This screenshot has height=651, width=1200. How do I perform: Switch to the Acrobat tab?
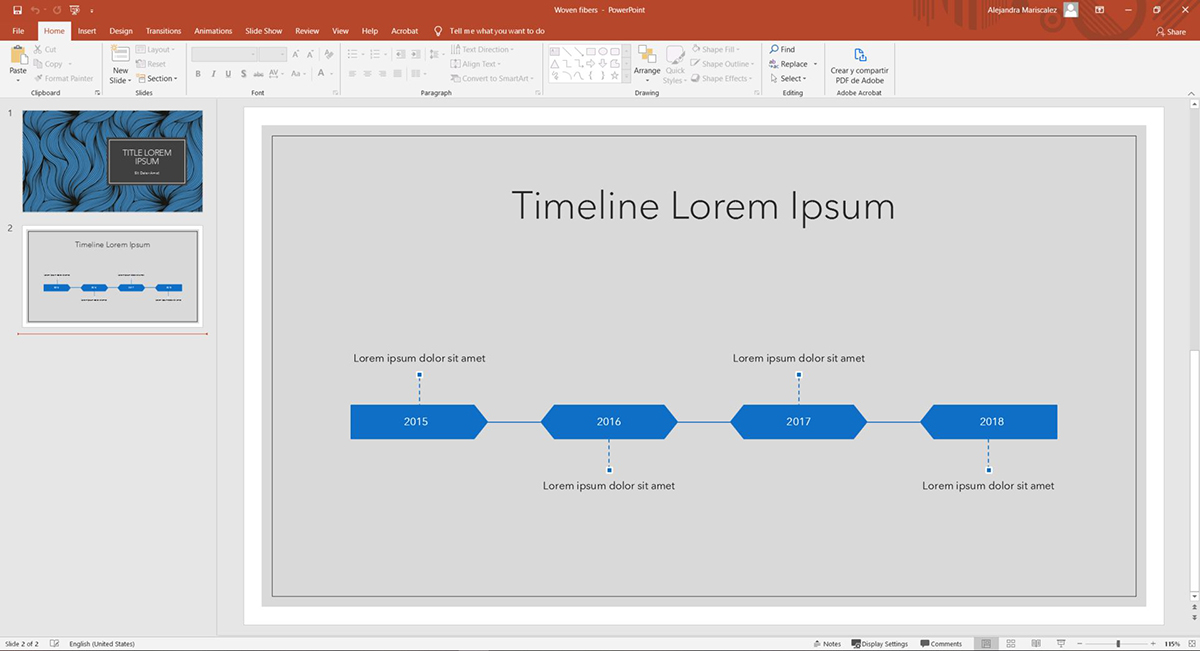(x=405, y=31)
